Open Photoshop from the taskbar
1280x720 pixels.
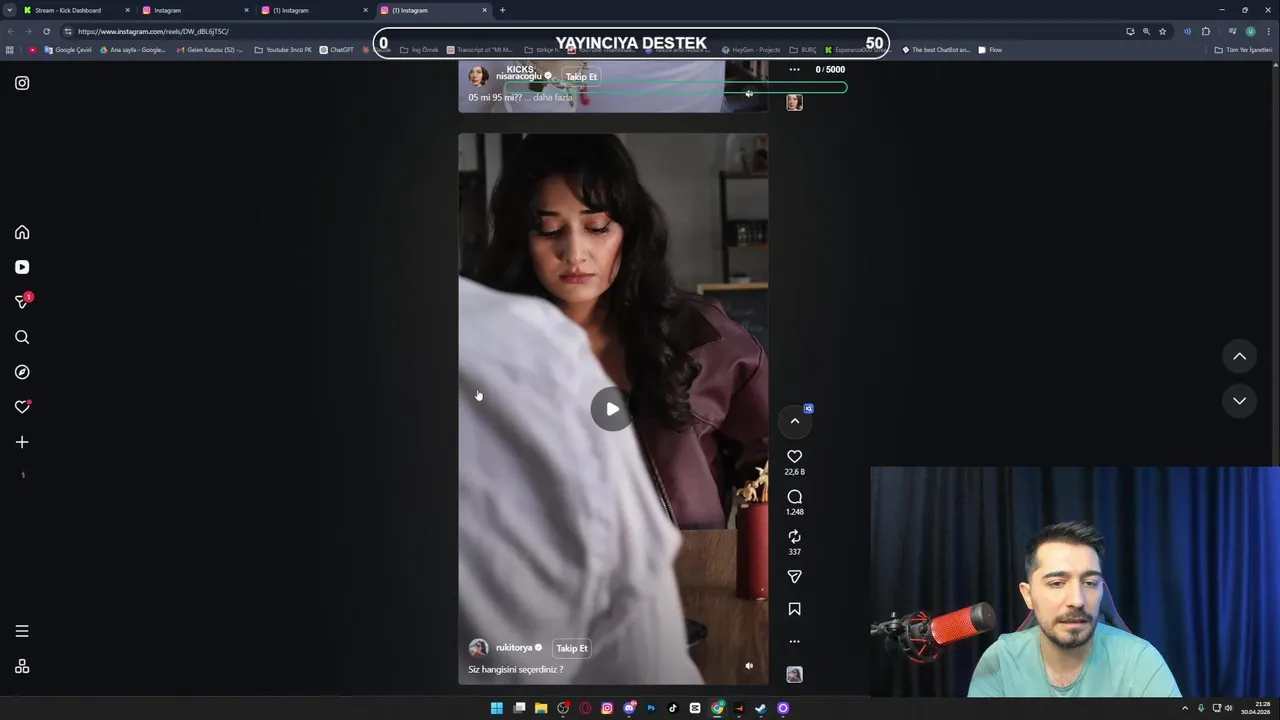(x=651, y=708)
